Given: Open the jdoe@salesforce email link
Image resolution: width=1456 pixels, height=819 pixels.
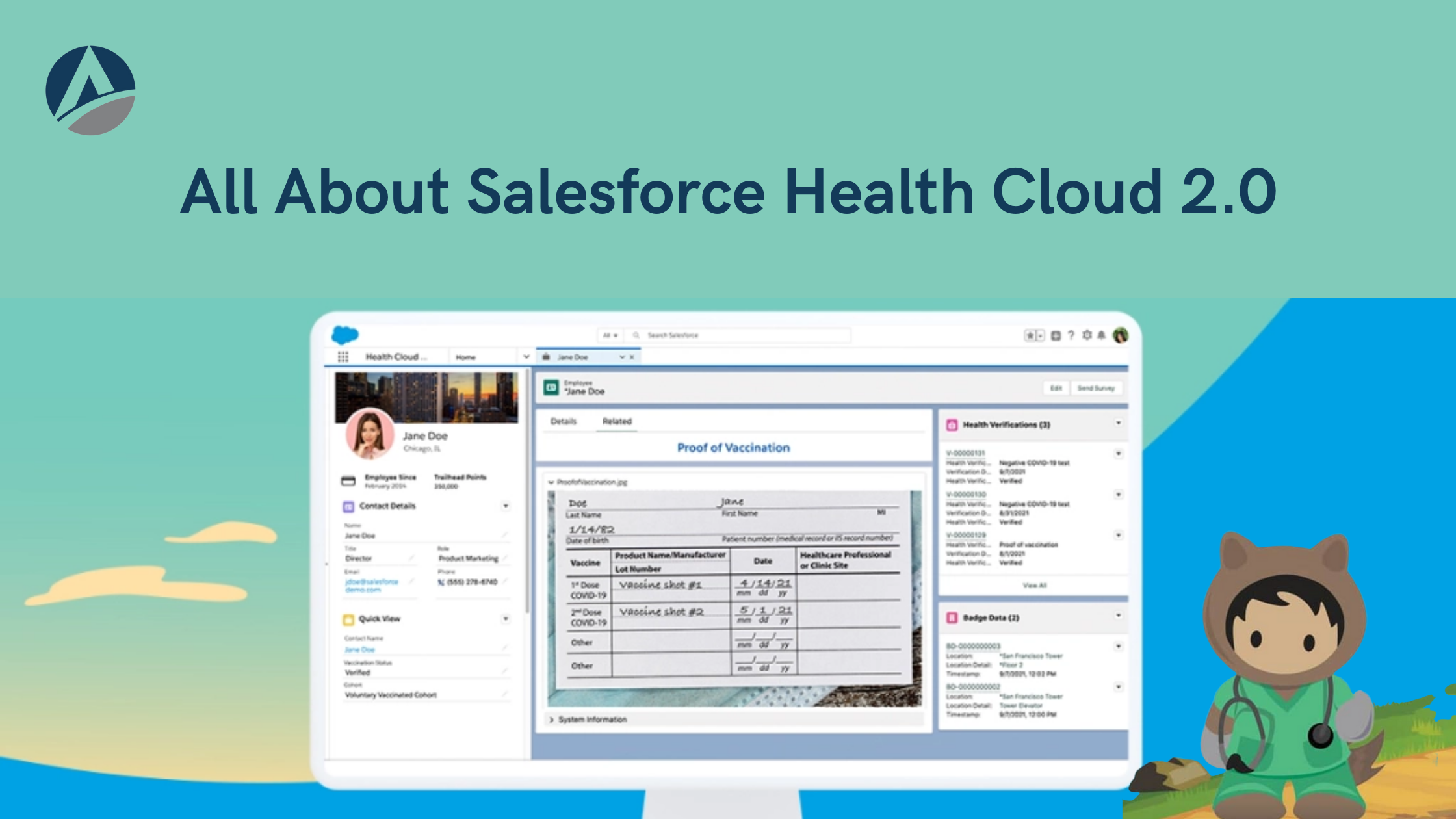Looking at the screenshot, I should point(372,586).
